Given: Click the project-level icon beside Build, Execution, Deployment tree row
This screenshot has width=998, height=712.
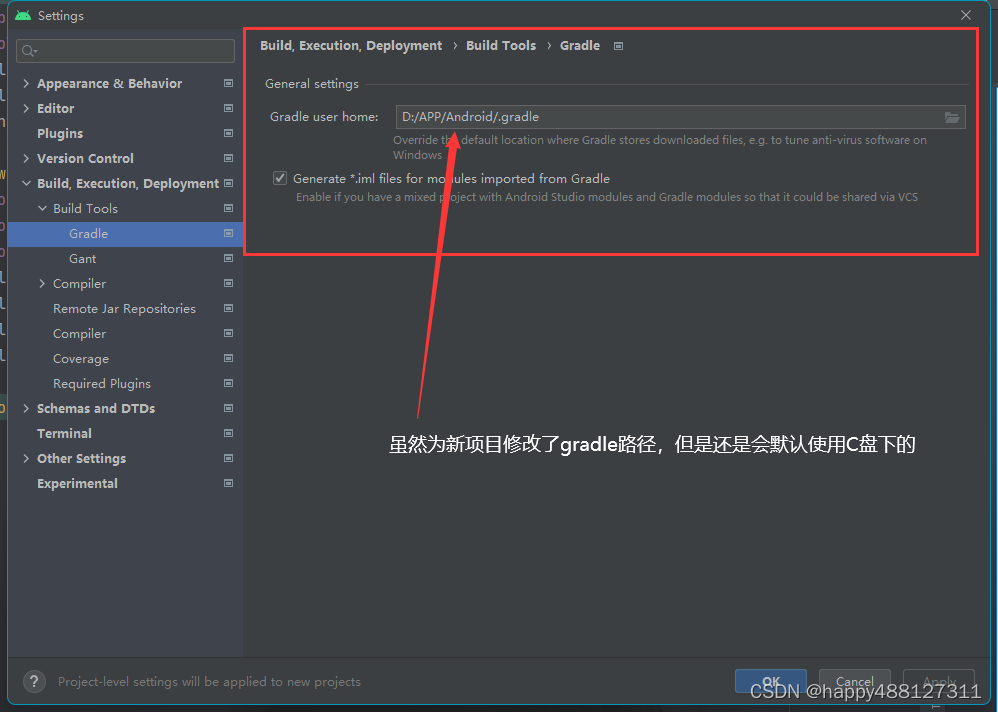Looking at the screenshot, I should tap(228, 183).
